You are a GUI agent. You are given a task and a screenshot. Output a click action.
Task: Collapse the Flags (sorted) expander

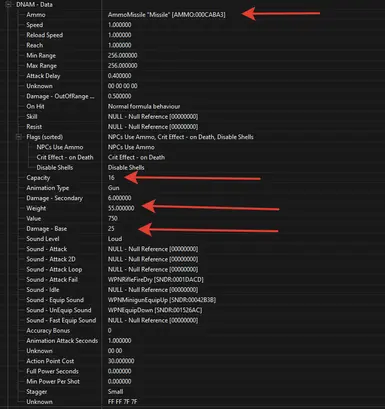tap(19, 137)
